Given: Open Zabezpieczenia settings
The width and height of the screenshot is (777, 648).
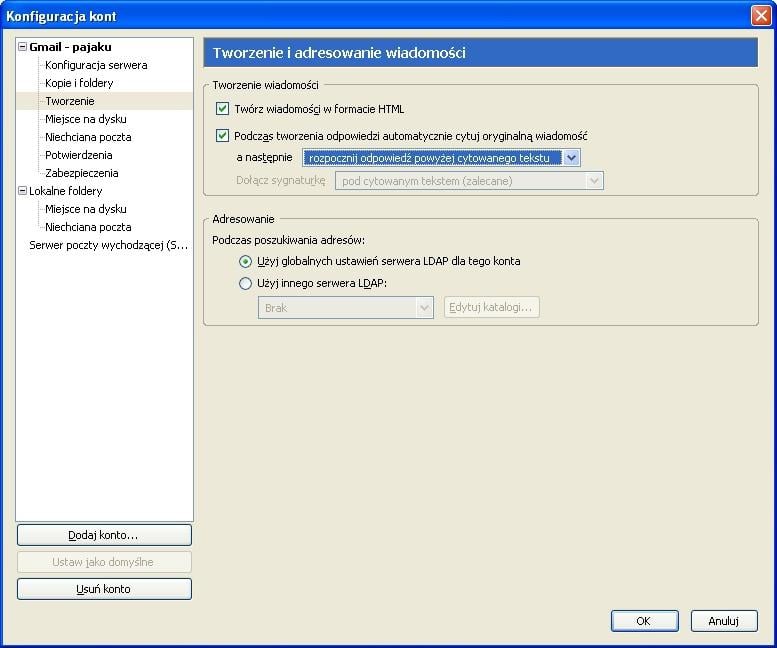Looking at the screenshot, I should pyautogui.click(x=82, y=173).
